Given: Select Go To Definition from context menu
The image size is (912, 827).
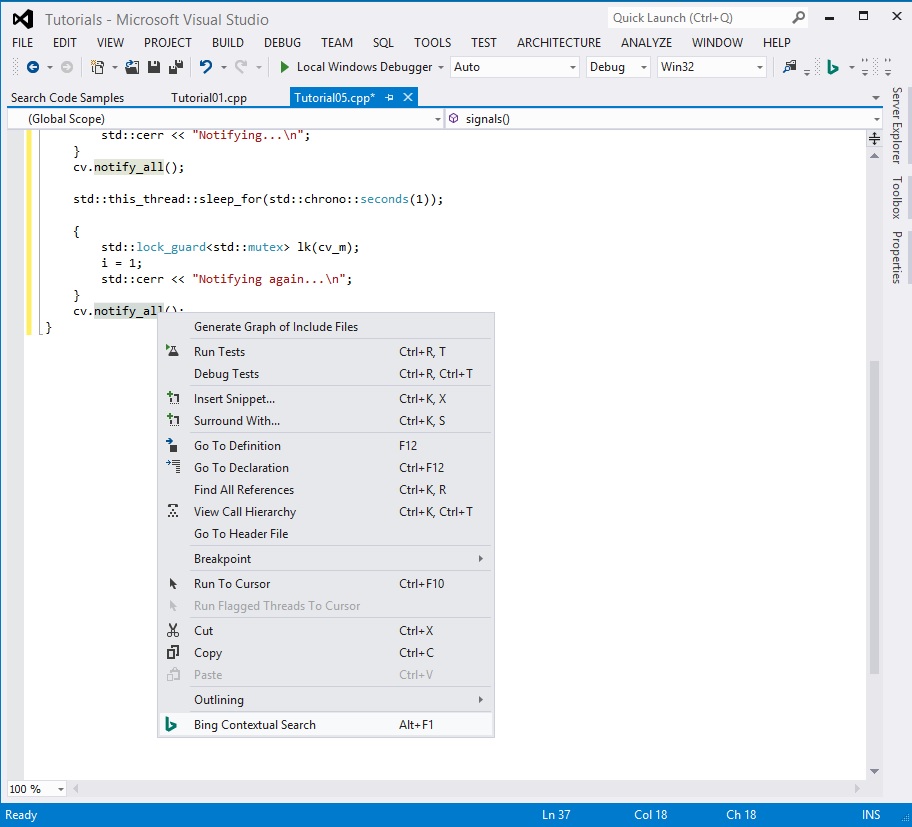Looking at the screenshot, I should [237, 446].
